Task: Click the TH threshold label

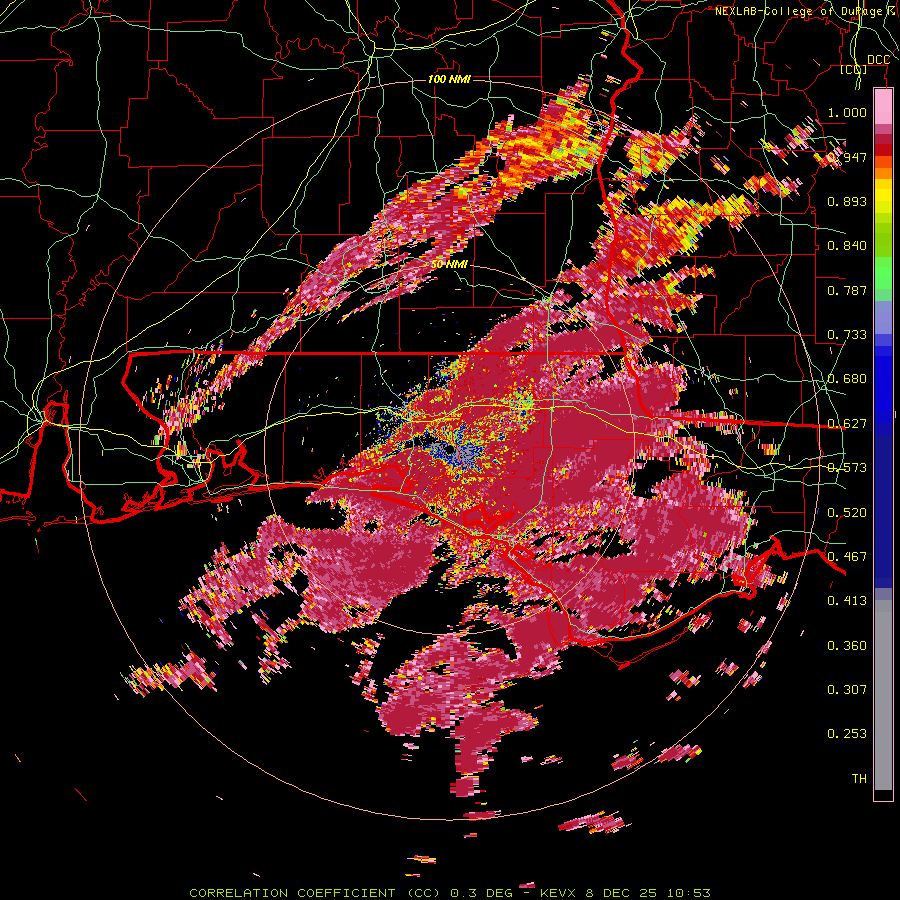Action: 859,779
